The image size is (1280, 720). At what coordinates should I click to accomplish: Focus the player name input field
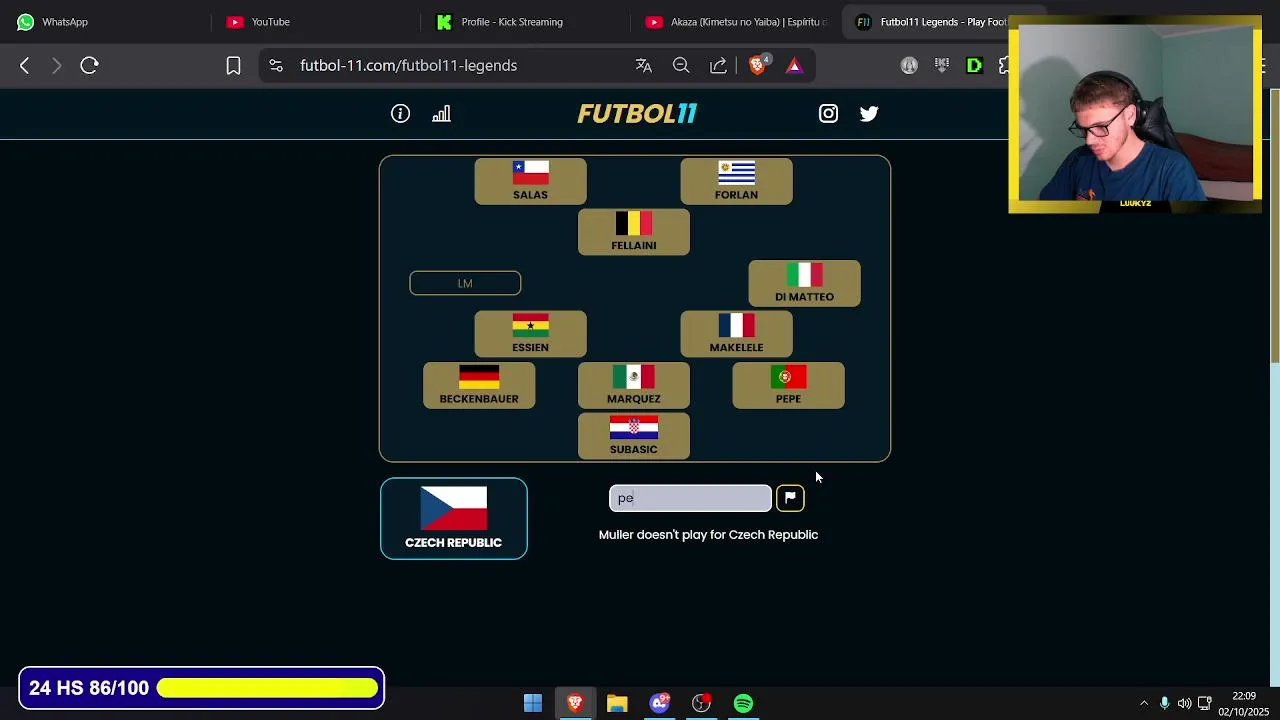(690, 498)
